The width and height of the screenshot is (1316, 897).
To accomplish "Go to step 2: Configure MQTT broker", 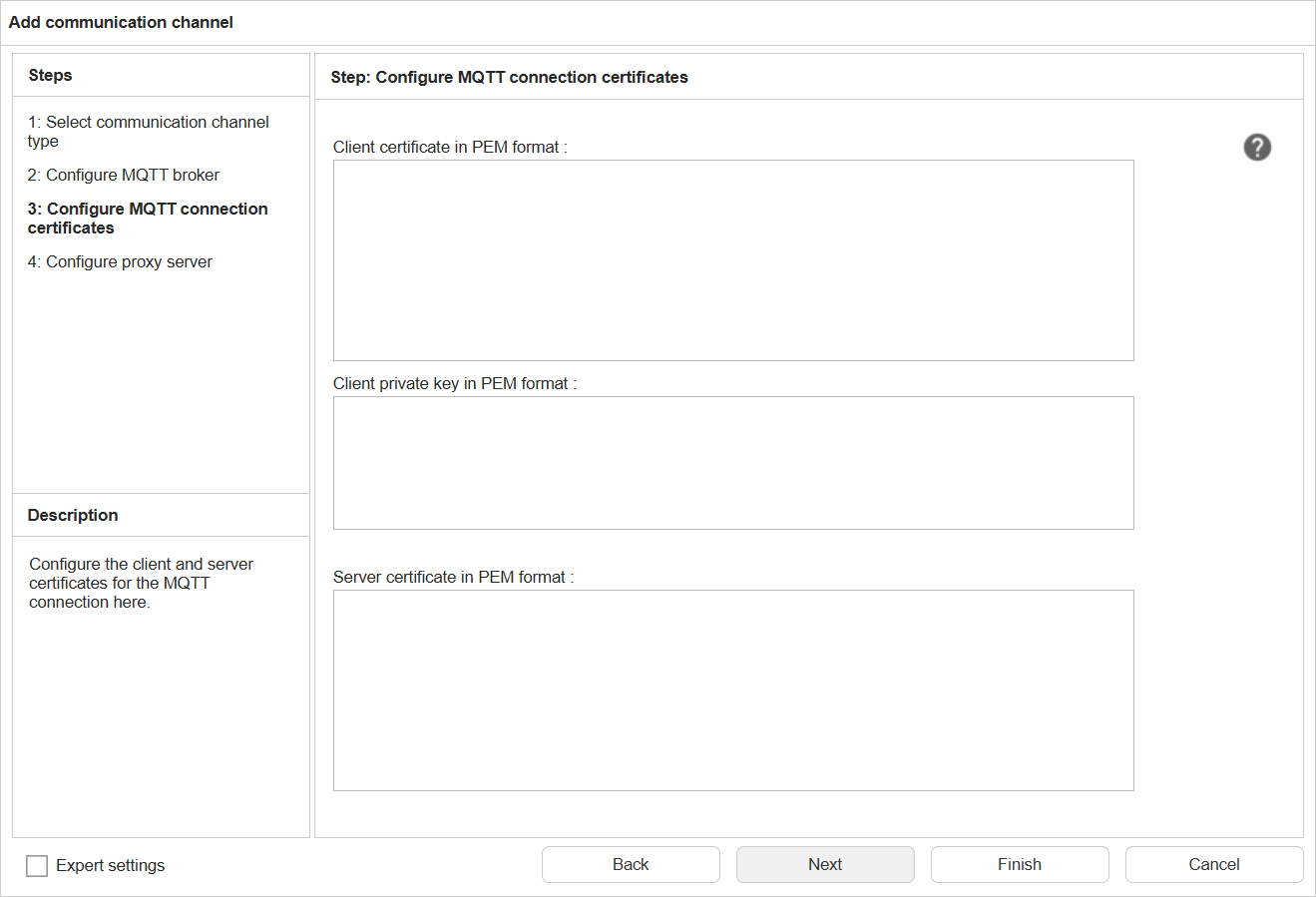I will coord(122,174).
